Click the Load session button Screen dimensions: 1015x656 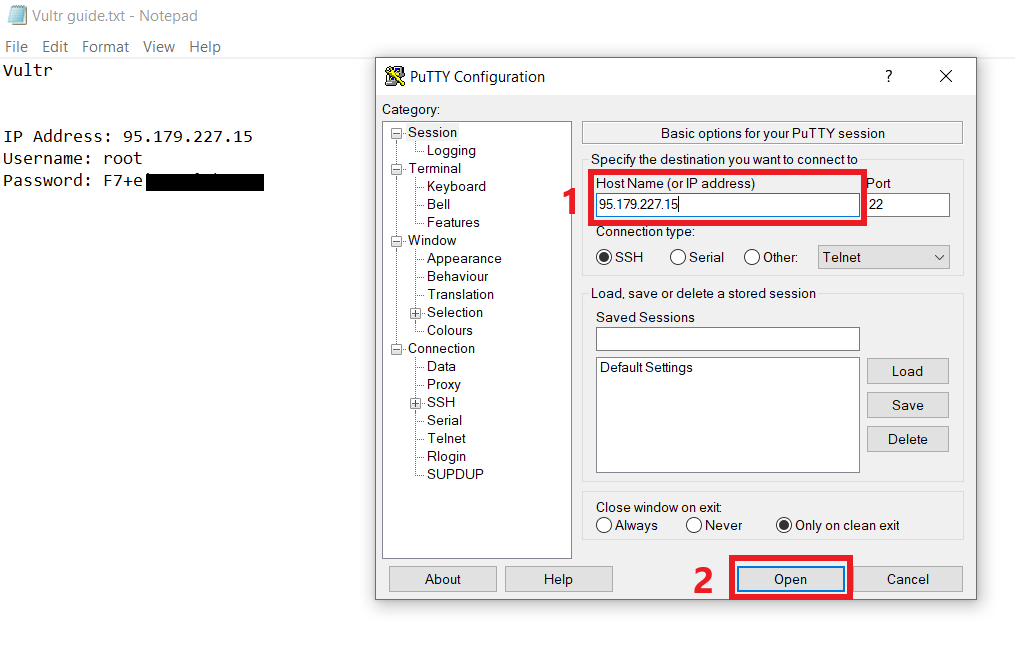[x=908, y=371]
